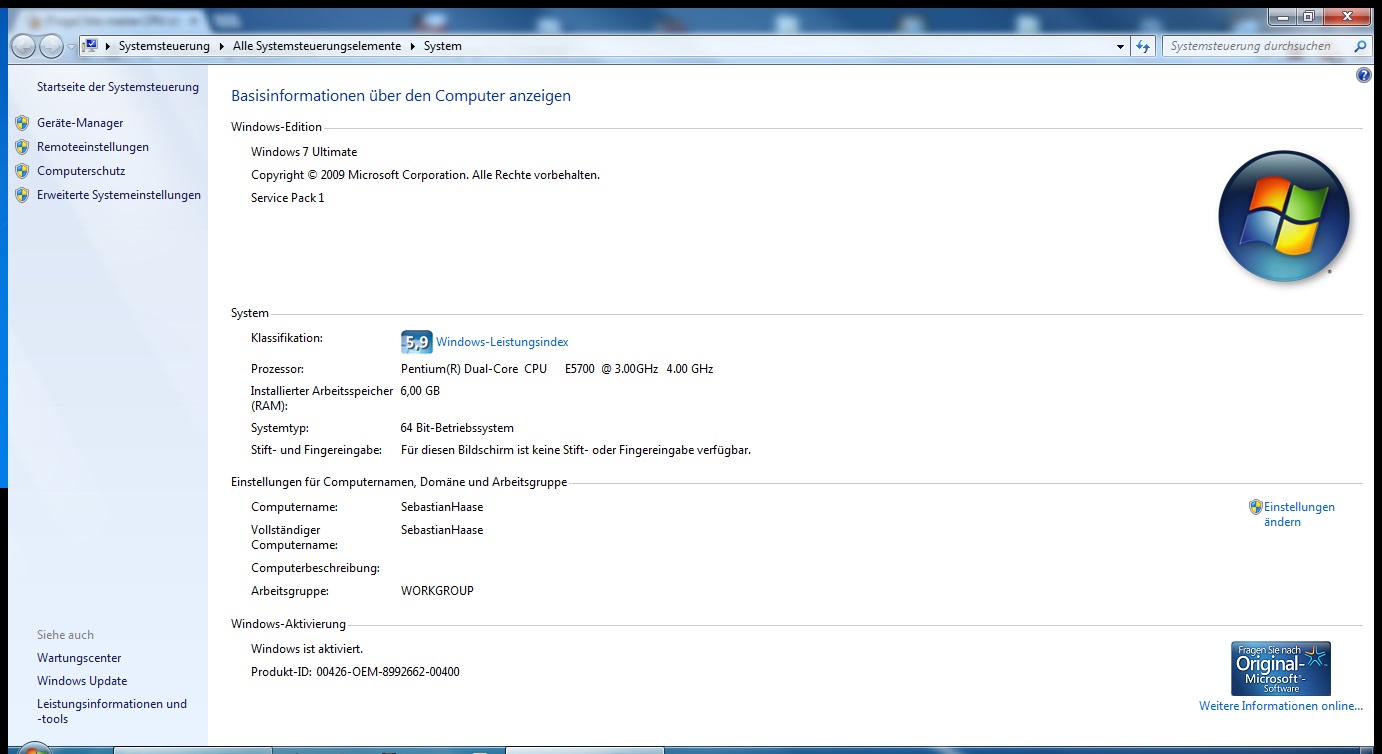Open Erweiterte Systemeinstellungen

[119, 195]
